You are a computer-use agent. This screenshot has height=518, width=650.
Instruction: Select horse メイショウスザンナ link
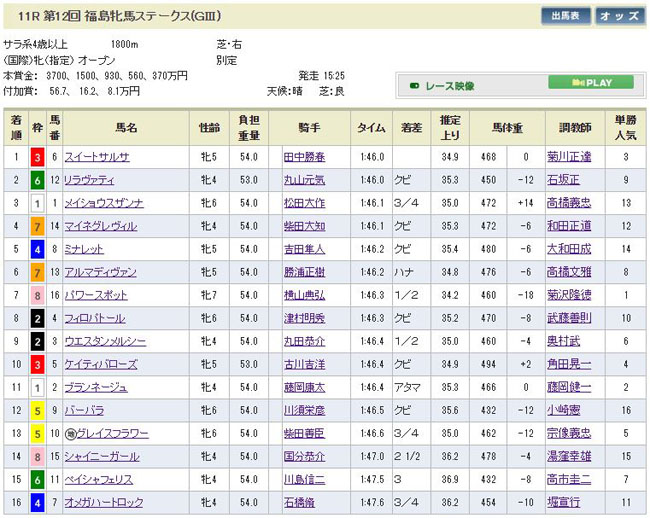click(x=103, y=203)
